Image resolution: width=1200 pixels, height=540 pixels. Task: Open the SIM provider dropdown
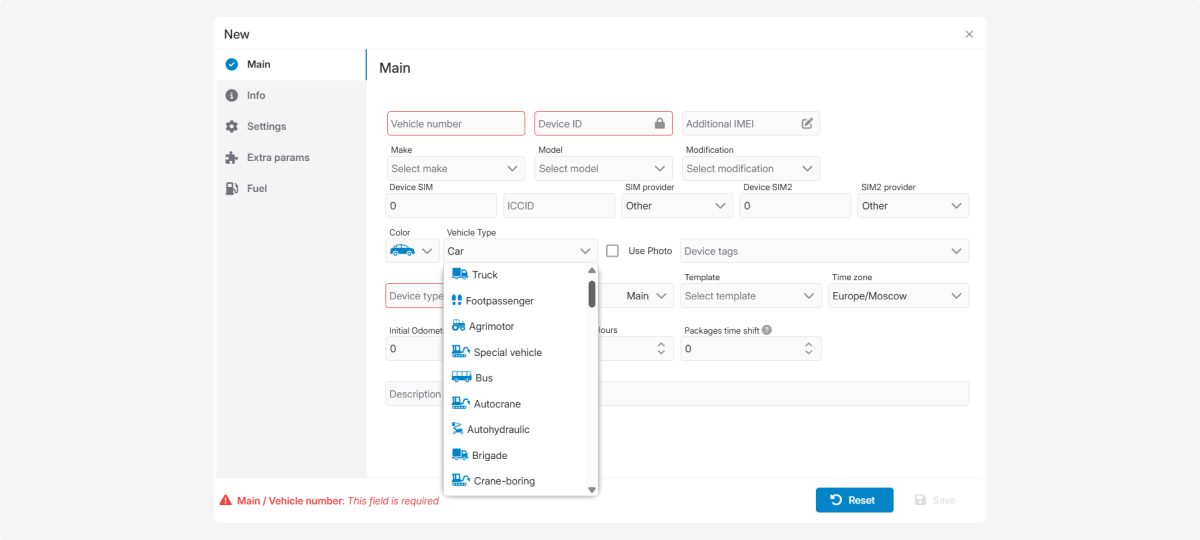point(677,206)
